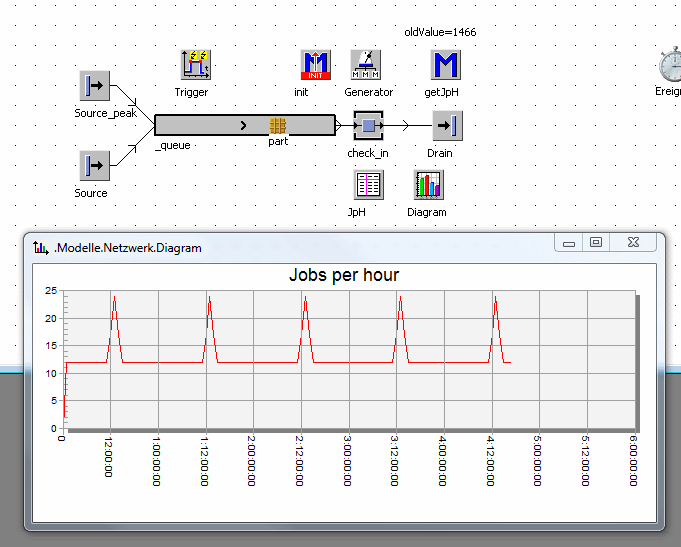Close the Diagram window

coord(633,243)
